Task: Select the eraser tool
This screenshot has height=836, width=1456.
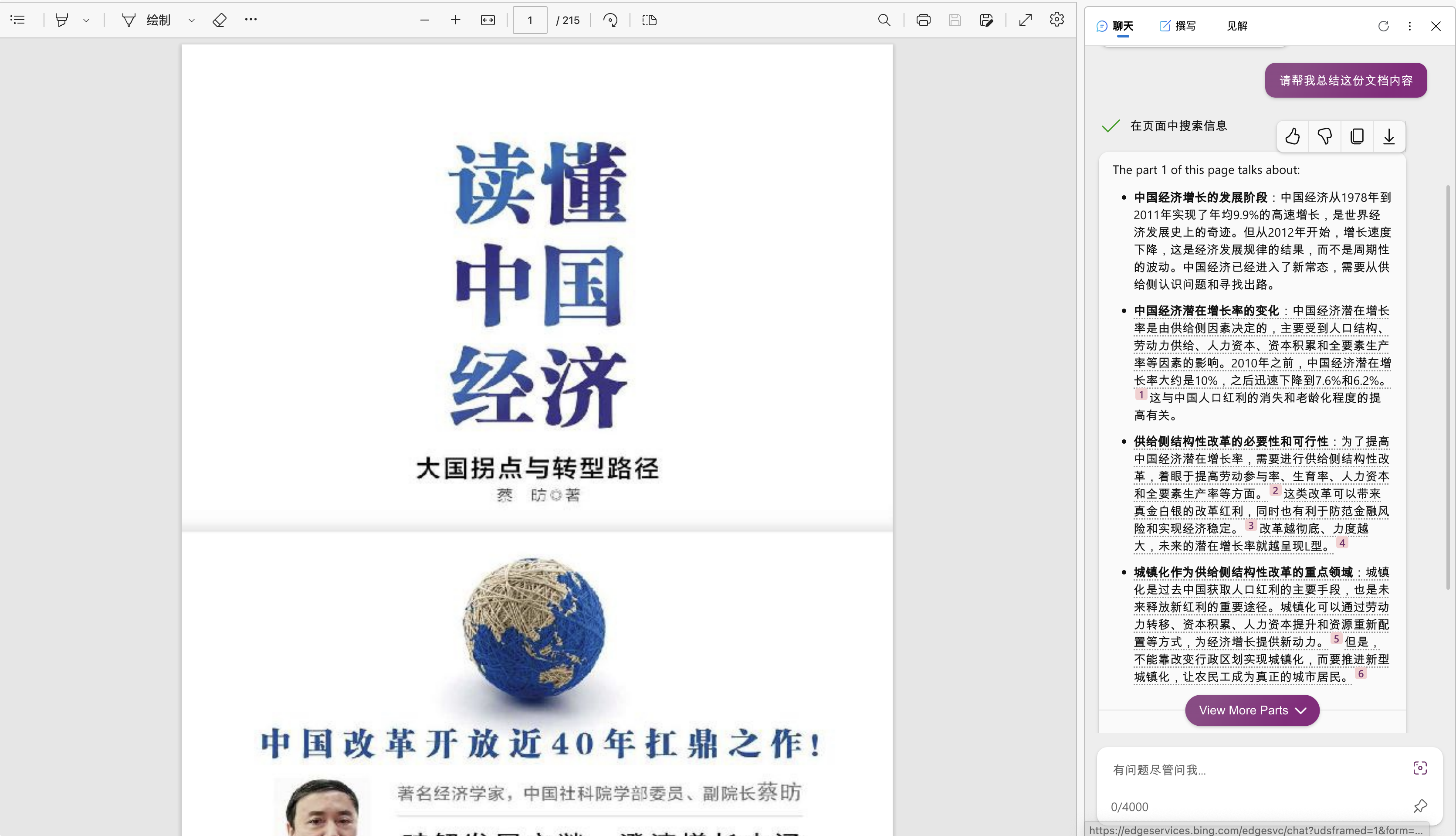Action: [219, 20]
